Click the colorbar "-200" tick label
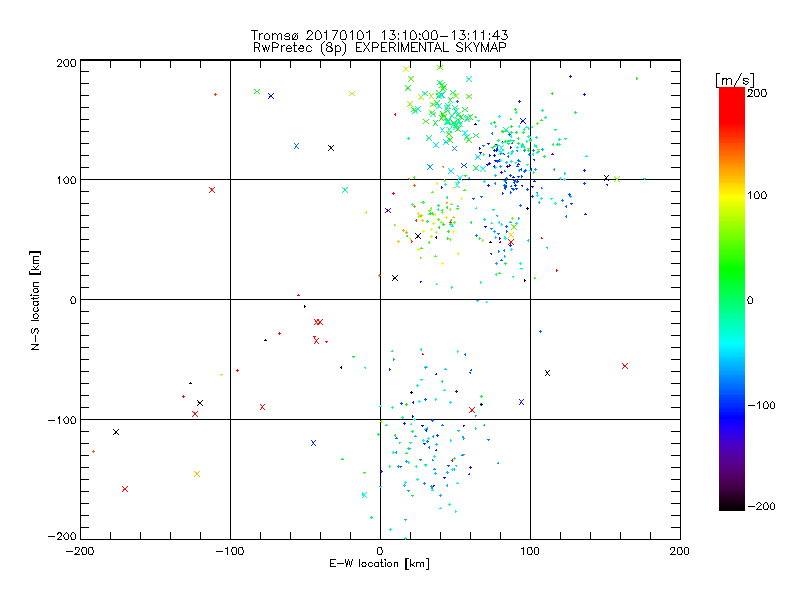The width and height of the screenshot is (800, 600). point(761,506)
